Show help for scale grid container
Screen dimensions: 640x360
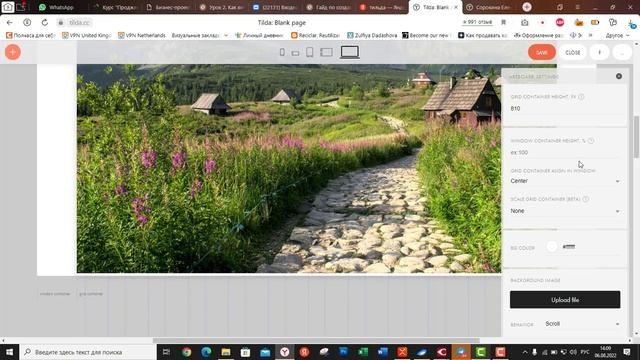pyautogui.click(x=586, y=199)
